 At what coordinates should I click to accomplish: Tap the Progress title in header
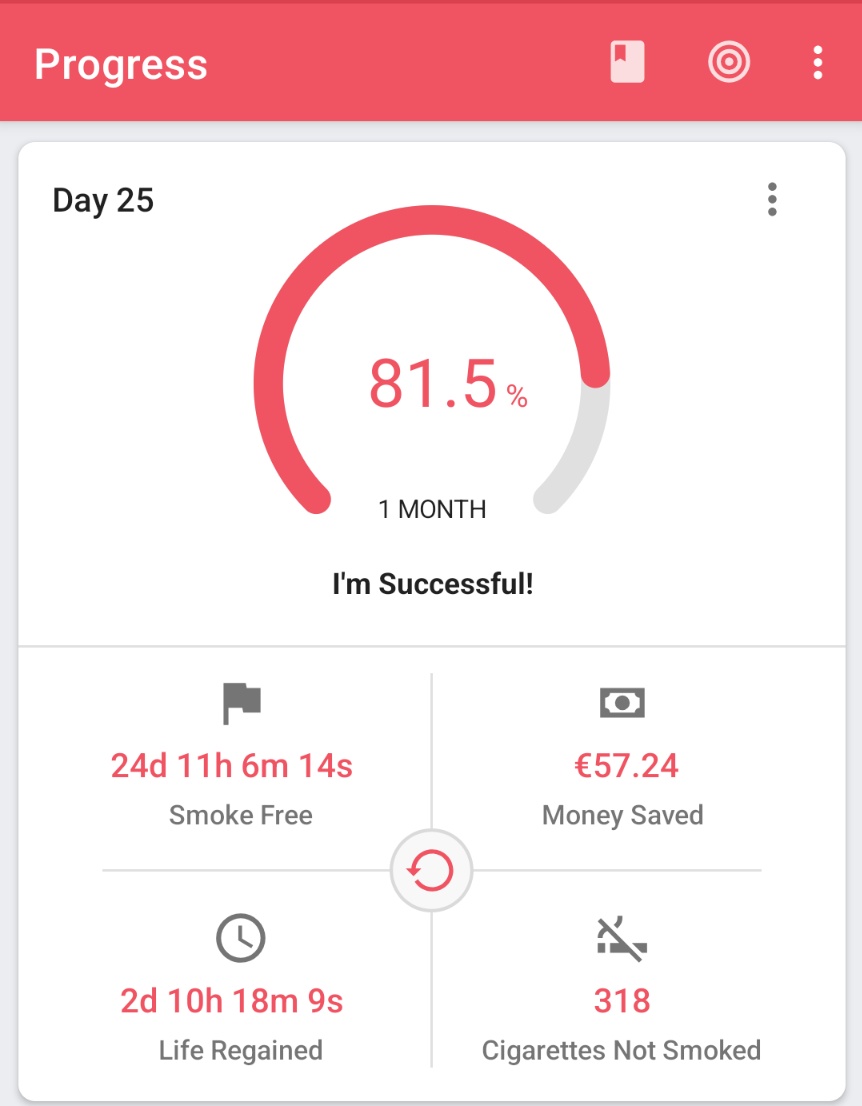121,65
